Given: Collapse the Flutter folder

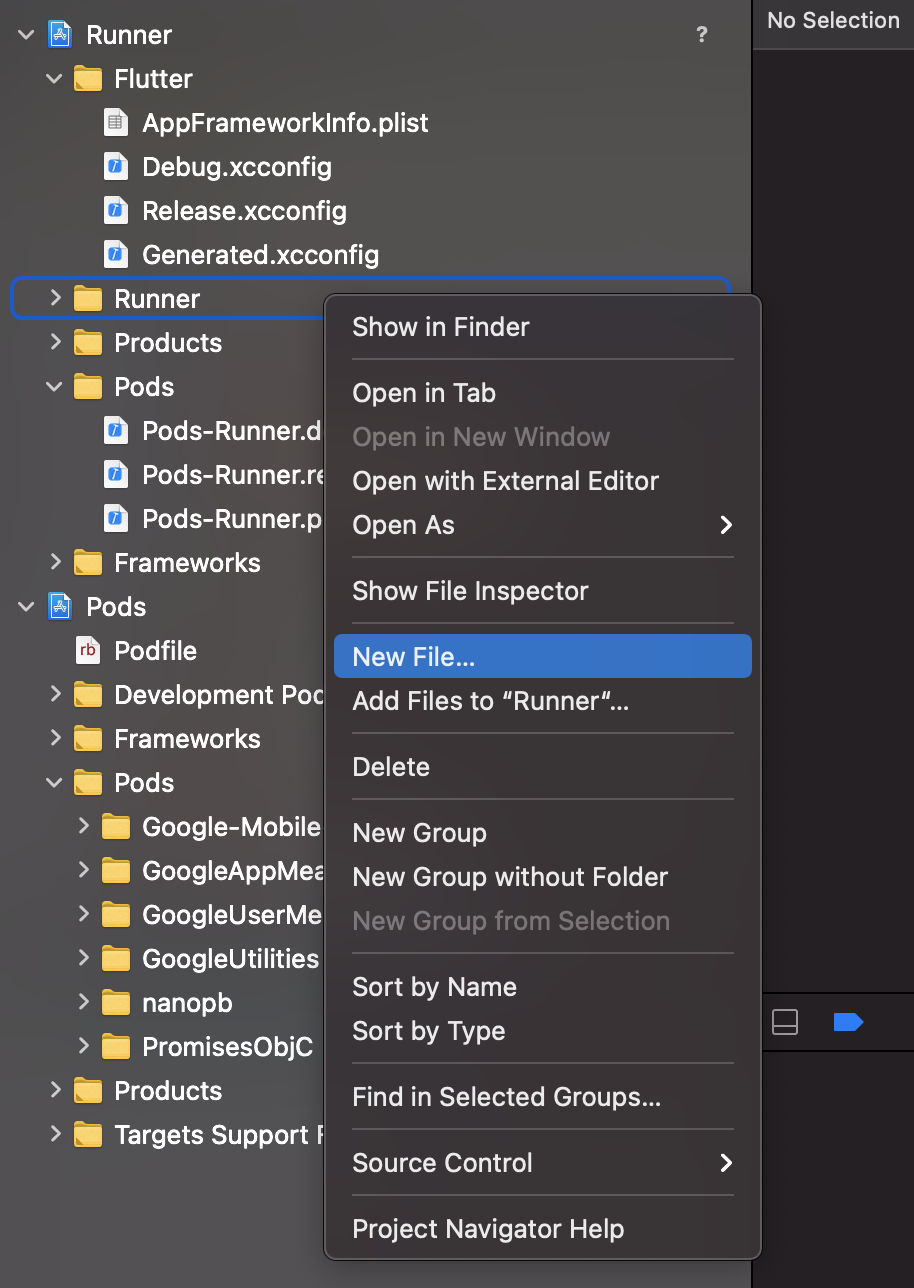Looking at the screenshot, I should (x=55, y=79).
